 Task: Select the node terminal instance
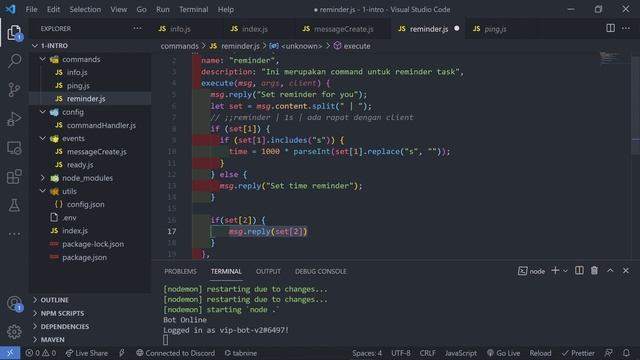coord(531,271)
